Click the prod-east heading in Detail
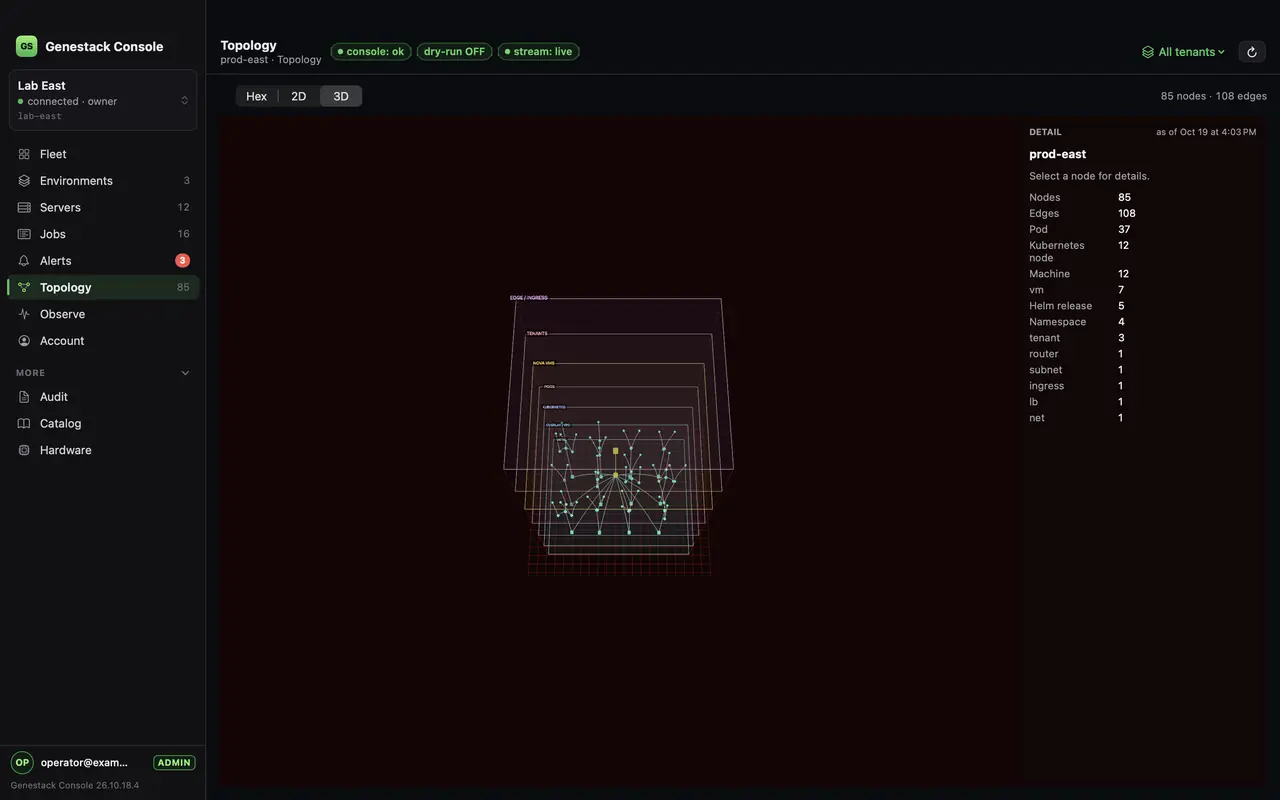 1057,154
